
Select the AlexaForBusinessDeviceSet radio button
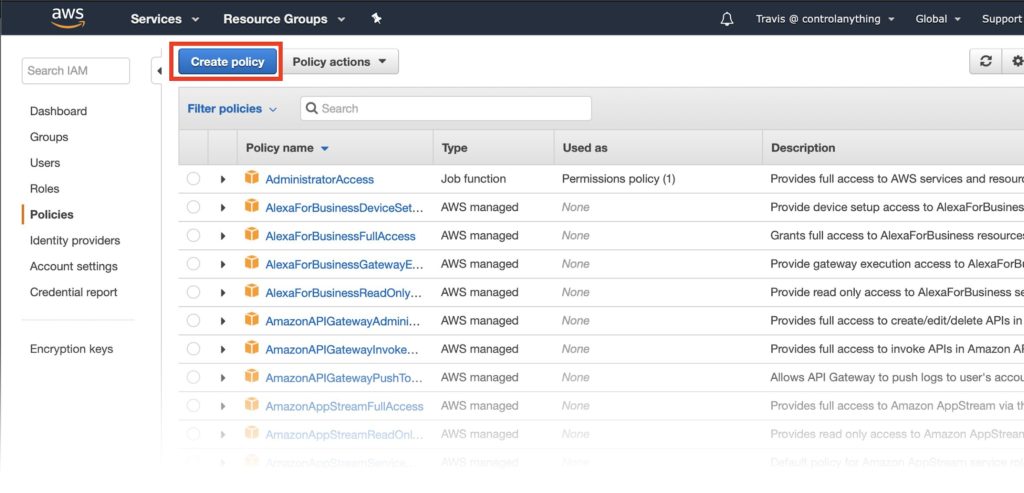pyautogui.click(x=193, y=207)
